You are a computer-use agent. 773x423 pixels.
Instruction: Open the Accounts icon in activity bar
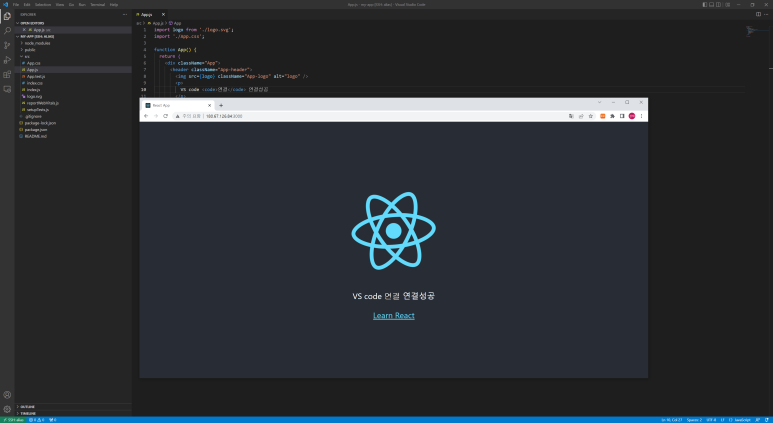(x=7, y=395)
